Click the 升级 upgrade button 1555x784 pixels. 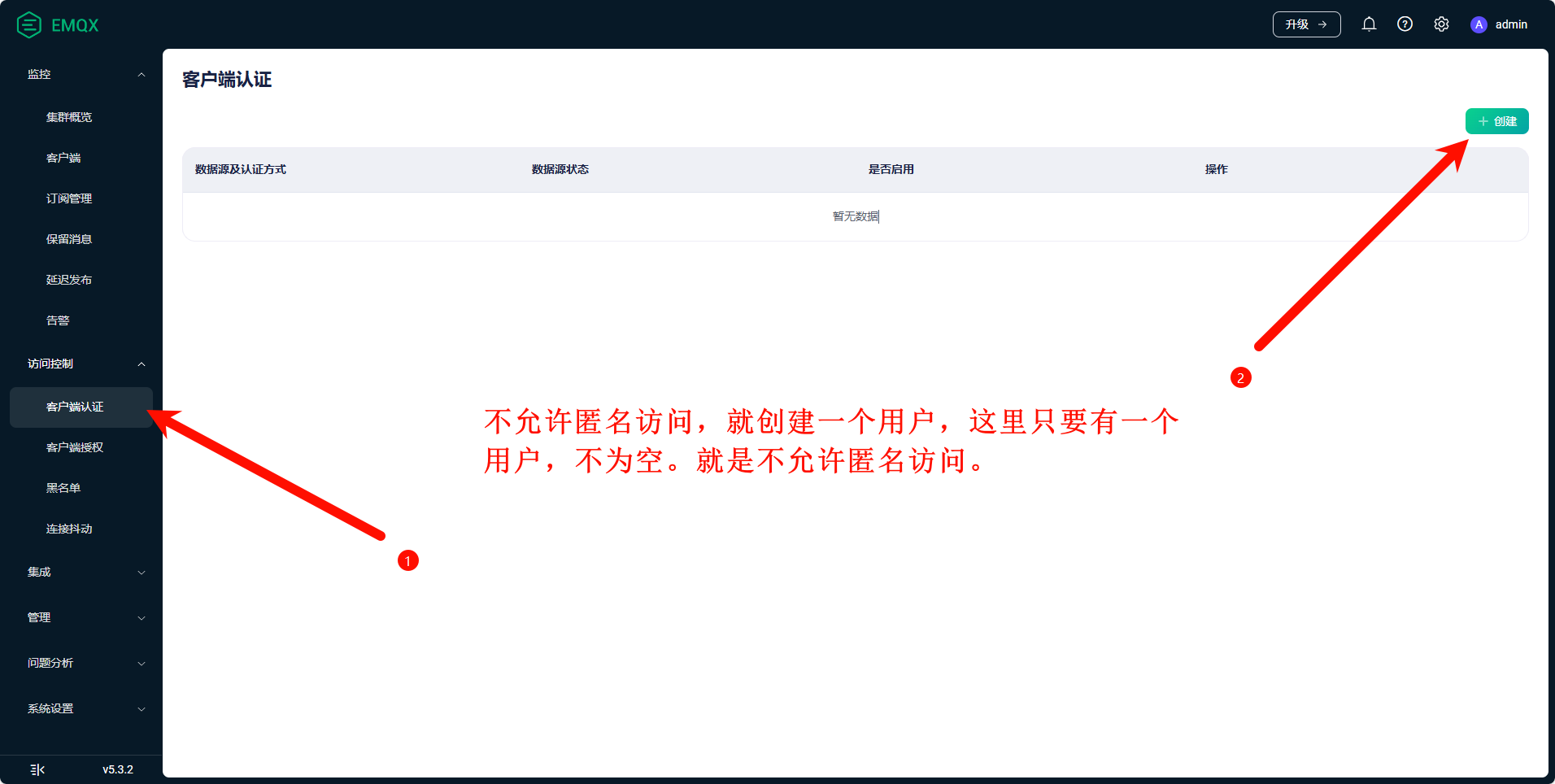[1306, 24]
